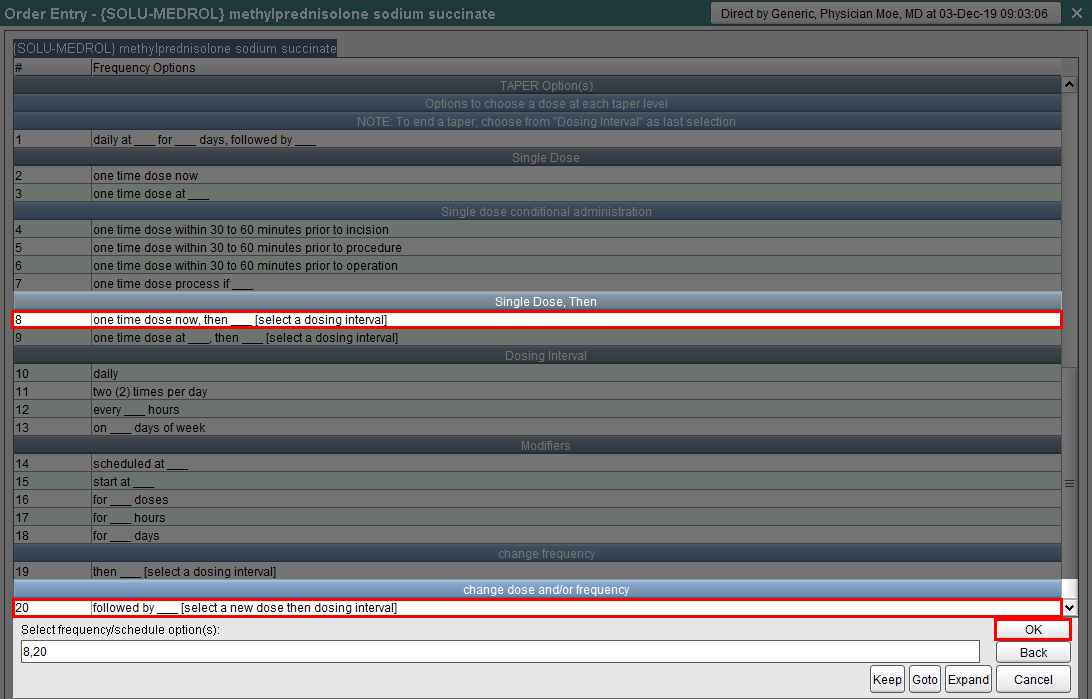Click the frequency/schedule options input field
Viewport: 1092px width, 699px height.
[x=500, y=652]
